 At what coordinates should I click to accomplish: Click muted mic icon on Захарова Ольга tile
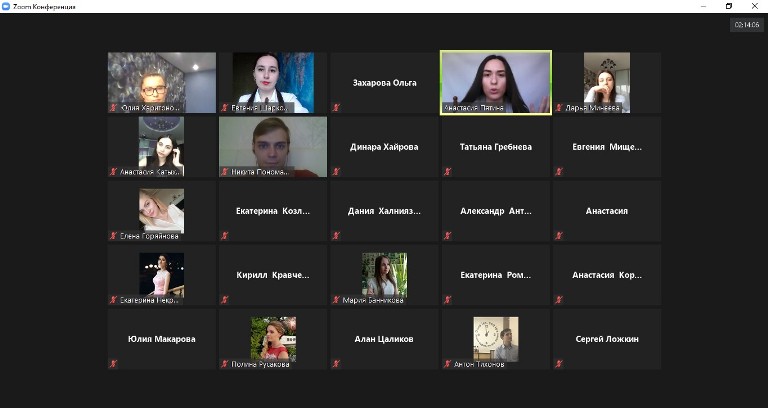pyautogui.click(x=336, y=107)
